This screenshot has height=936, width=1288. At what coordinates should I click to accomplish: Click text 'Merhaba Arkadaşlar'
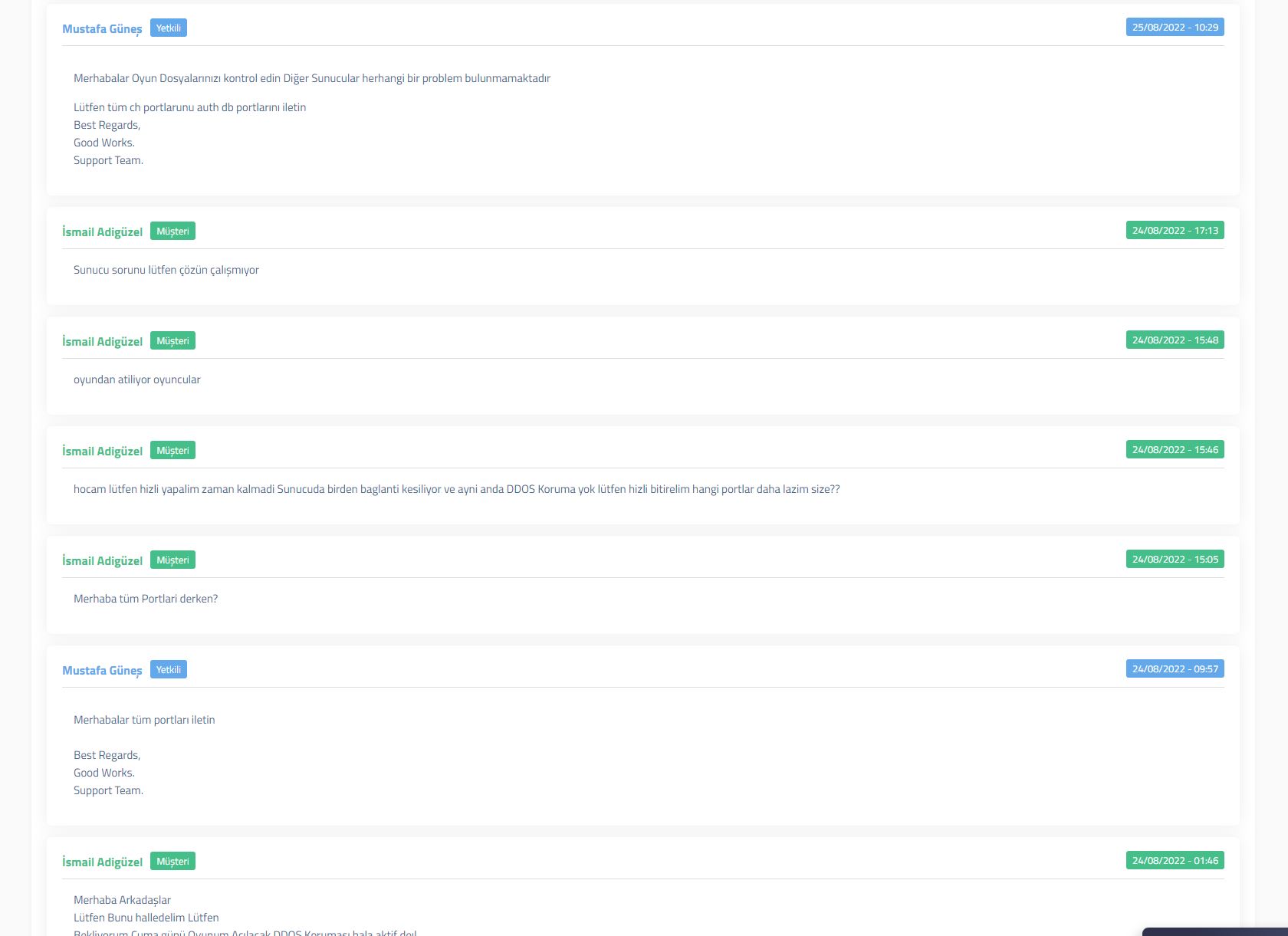[x=122, y=900]
